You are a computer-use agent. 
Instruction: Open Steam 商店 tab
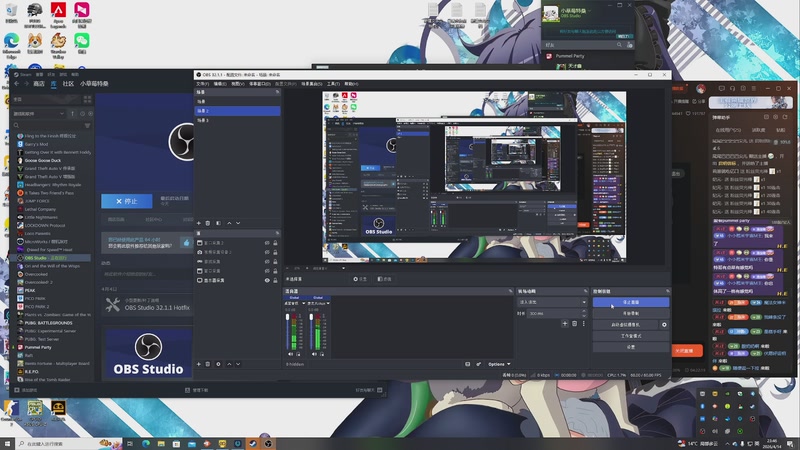pyautogui.click(x=39, y=84)
